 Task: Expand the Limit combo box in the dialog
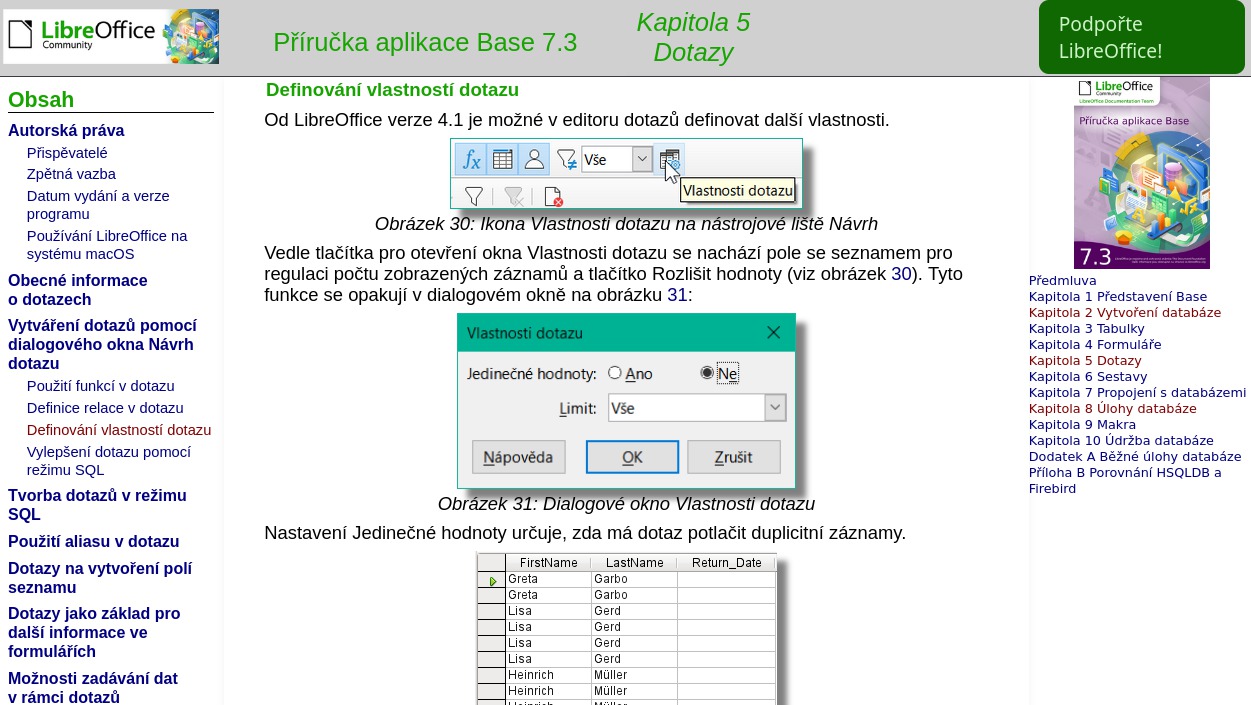coord(775,408)
